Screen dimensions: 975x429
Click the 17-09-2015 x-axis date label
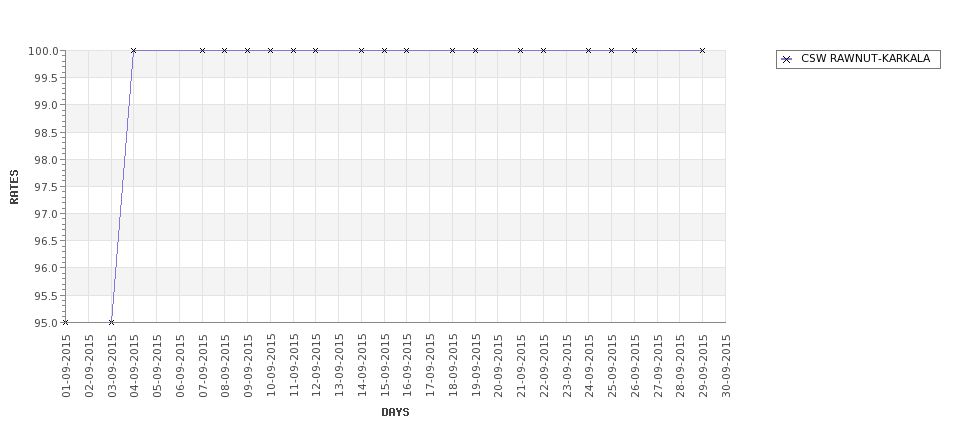pos(430,366)
